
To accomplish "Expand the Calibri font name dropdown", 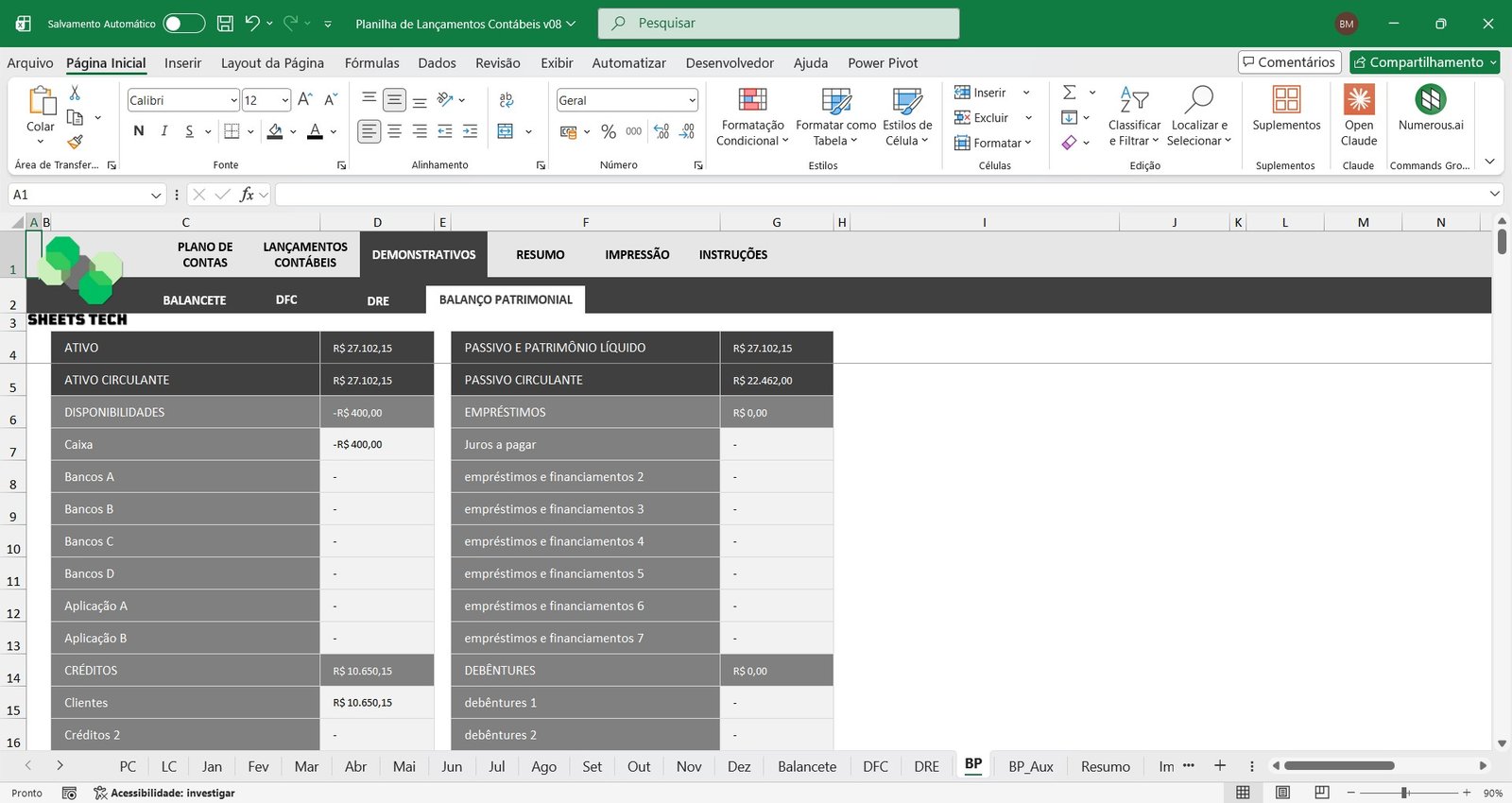I will (233, 100).
